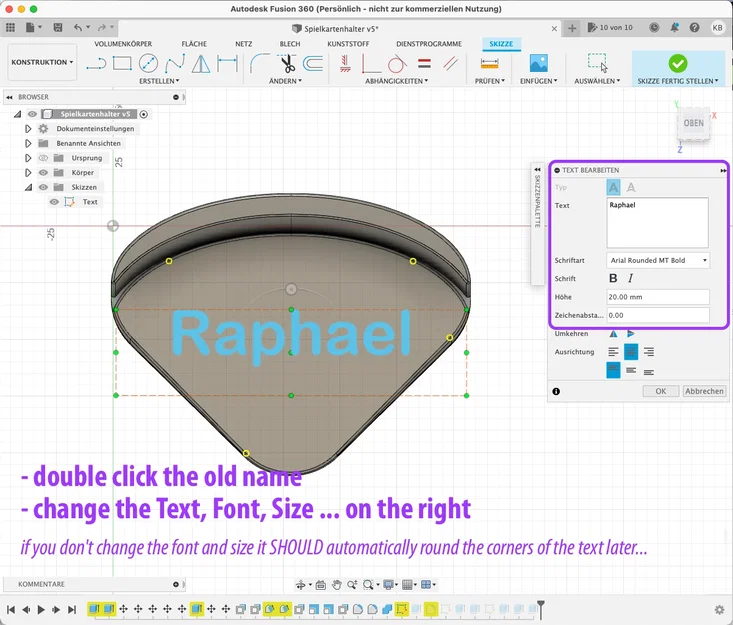Align text left horizontally

[613, 352]
